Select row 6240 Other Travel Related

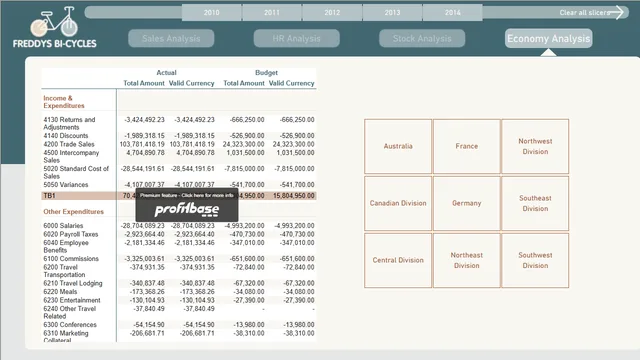(179, 312)
